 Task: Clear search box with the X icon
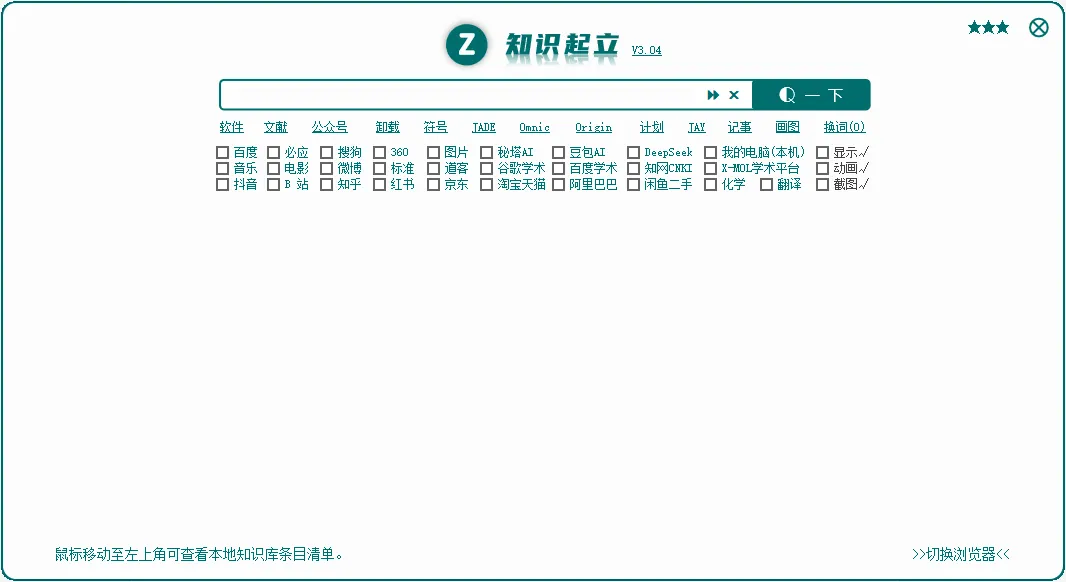click(x=734, y=95)
